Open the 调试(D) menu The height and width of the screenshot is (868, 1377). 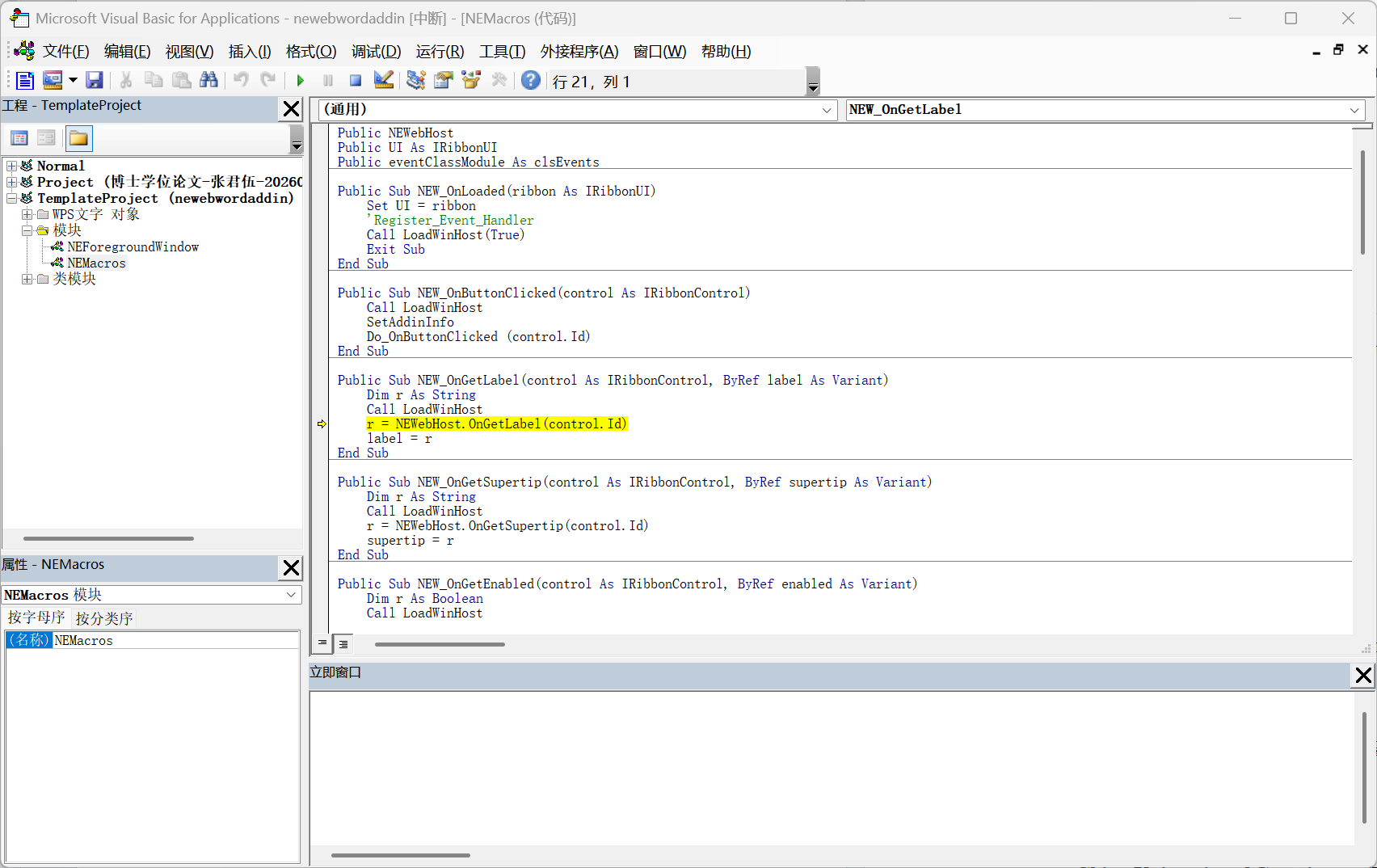point(376,52)
